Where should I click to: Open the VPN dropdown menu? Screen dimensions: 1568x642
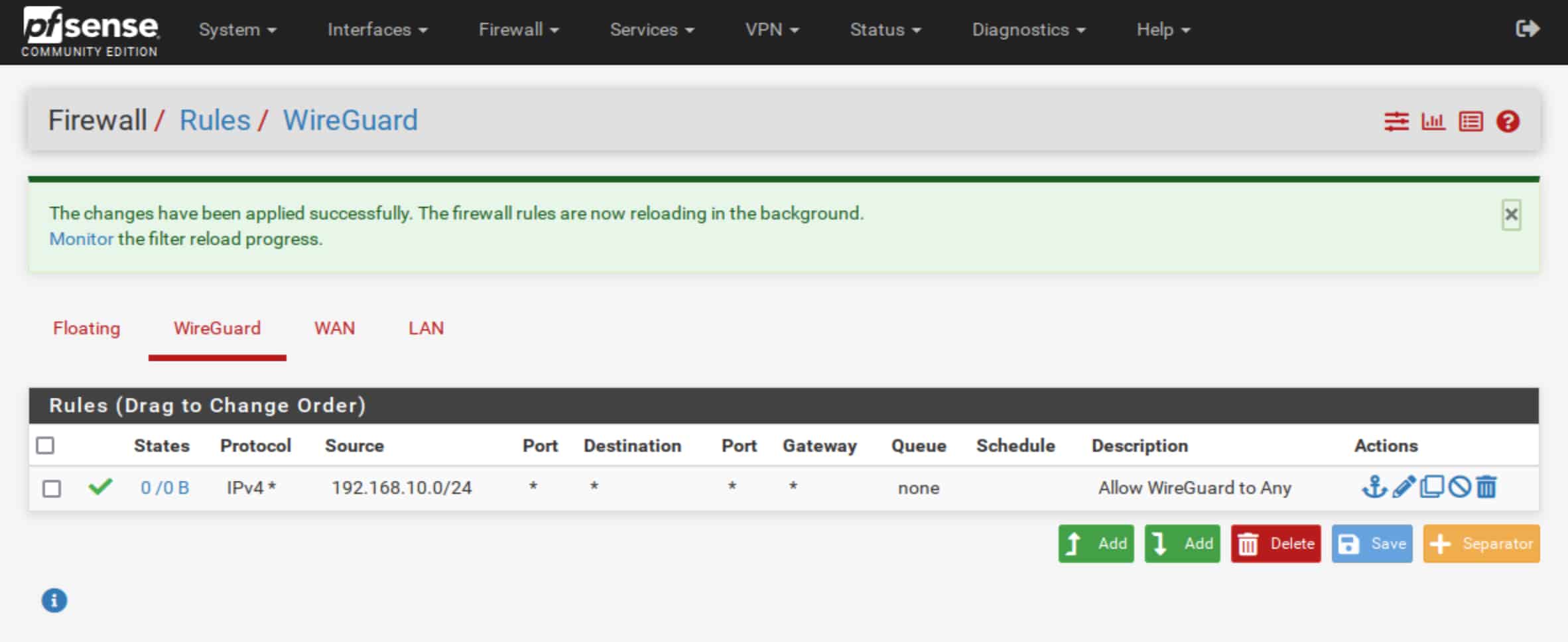coord(772,30)
